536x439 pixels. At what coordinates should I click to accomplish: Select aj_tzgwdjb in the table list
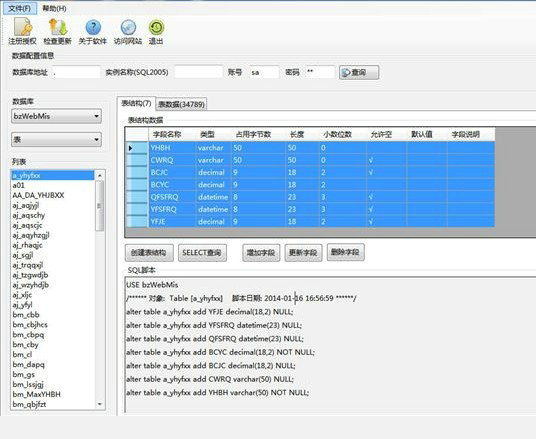pos(53,275)
